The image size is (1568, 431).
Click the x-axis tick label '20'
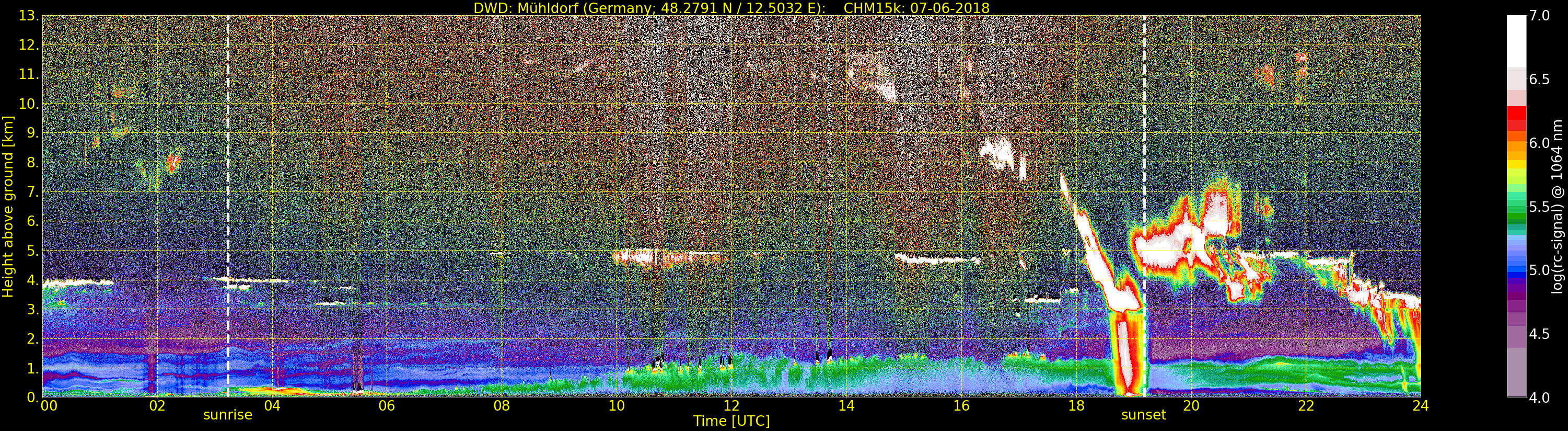pos(1191,406)
